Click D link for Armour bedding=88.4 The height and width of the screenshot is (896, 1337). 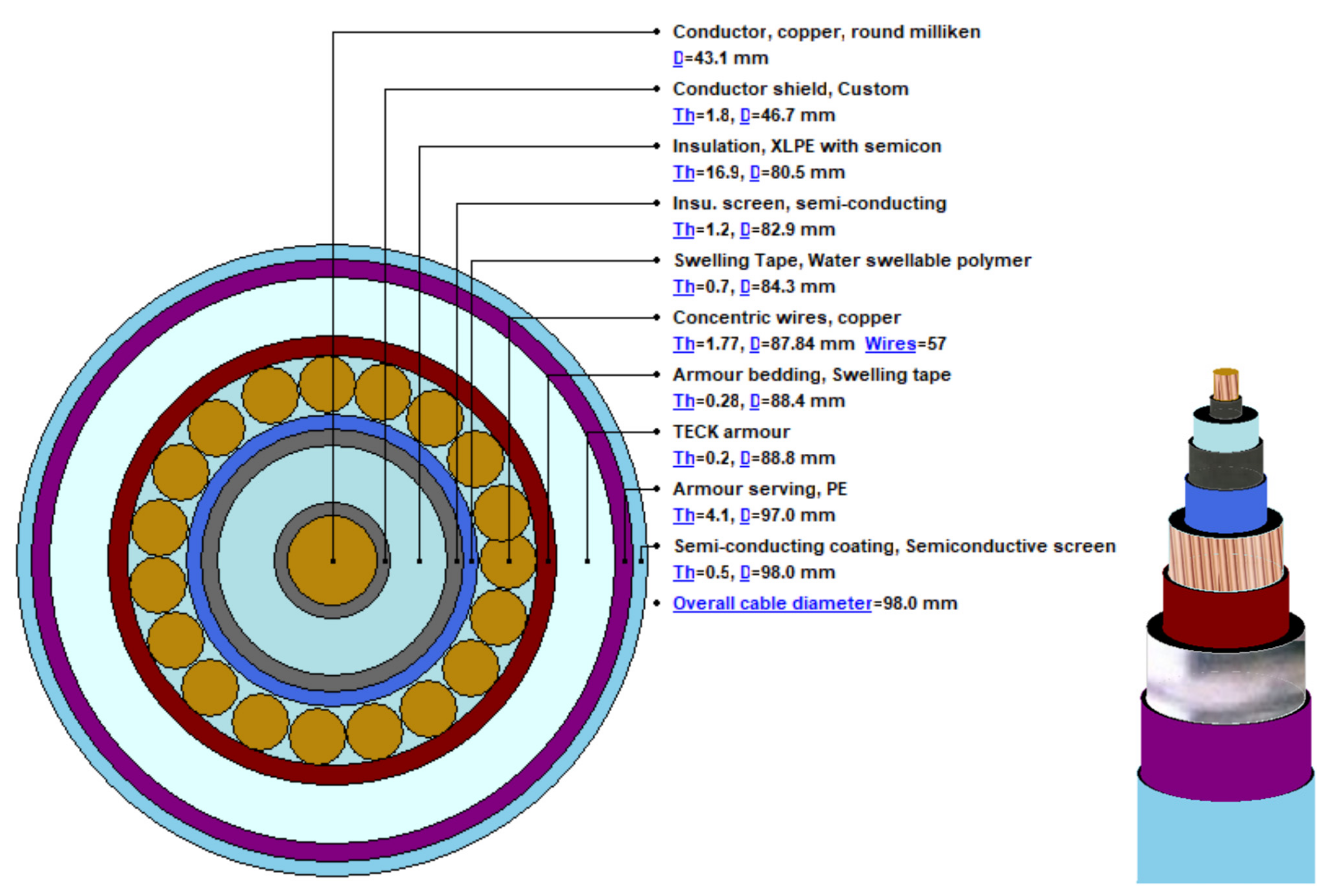[754, 401]
